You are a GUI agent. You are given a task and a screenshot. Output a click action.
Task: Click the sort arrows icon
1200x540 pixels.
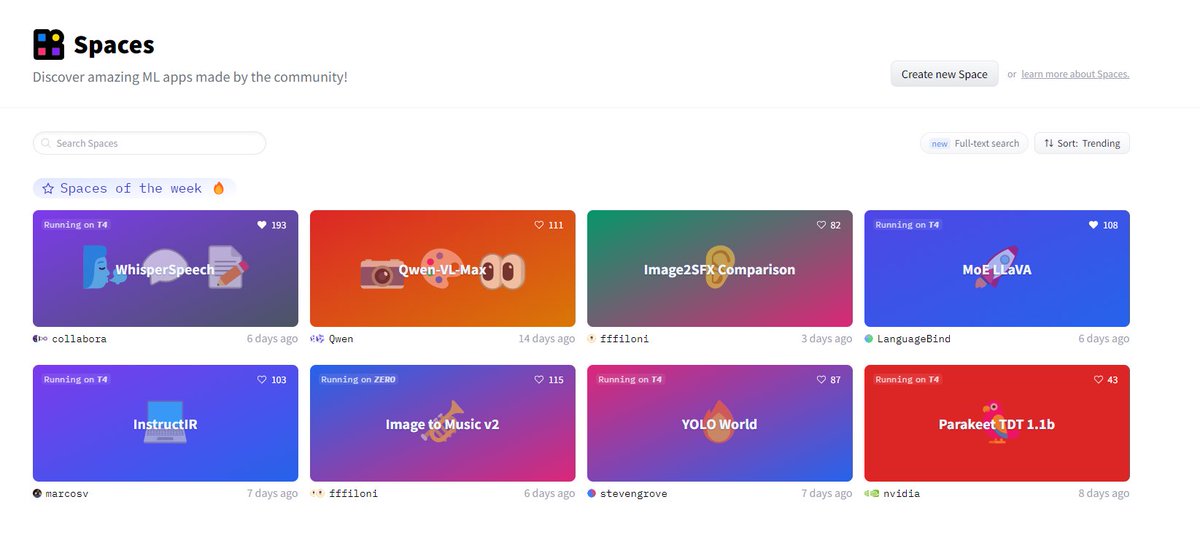coord(1048,143)
